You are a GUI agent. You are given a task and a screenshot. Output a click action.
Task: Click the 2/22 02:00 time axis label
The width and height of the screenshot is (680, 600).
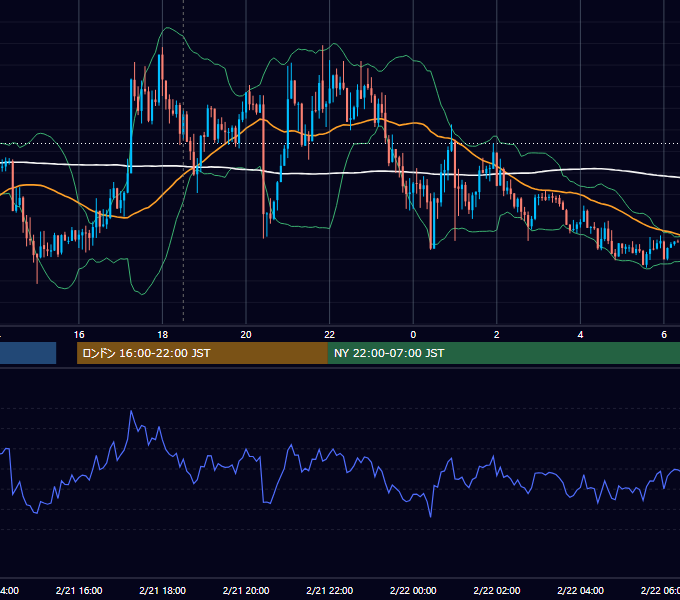coord(497,590)
